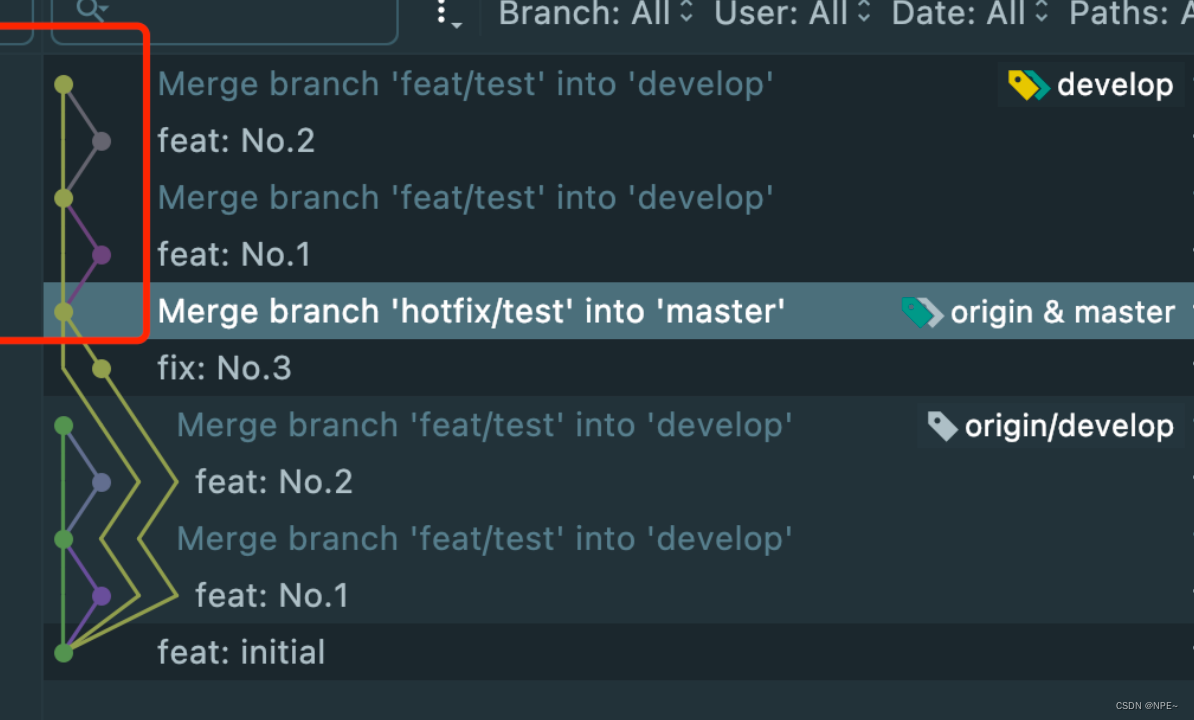This screenshot has width=1194, height=720.
Task: Click the origin/develop branch label text
Action: (1068, 426)
